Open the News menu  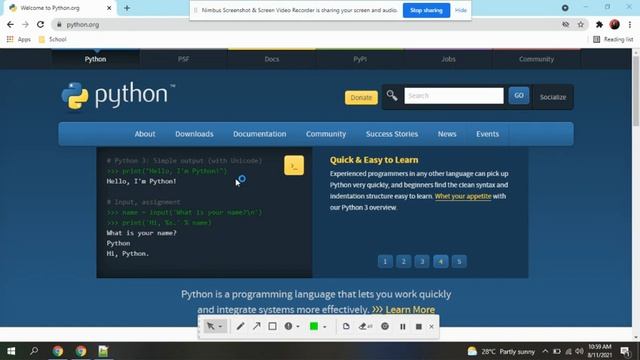pos(447,134)
